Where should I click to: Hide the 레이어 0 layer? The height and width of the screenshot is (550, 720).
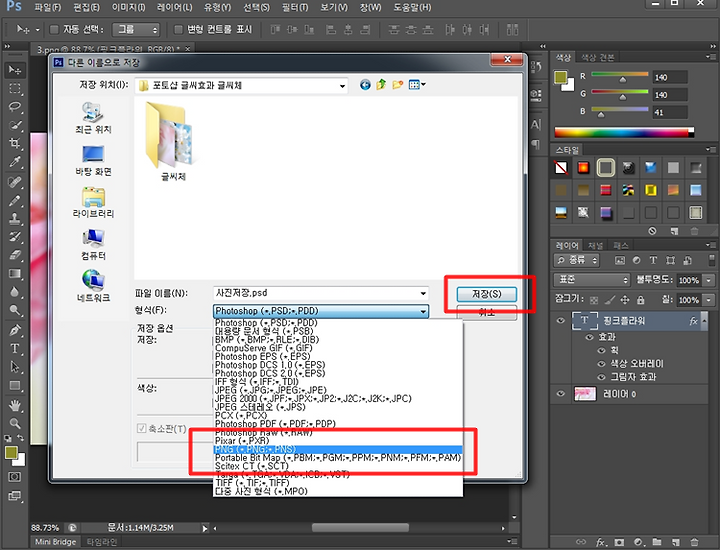click(x=561, y=394)
